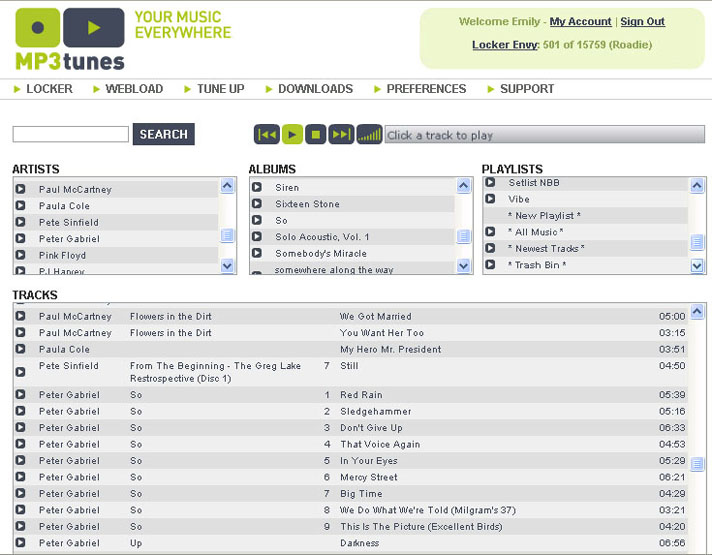The height and width of the screenshot is (555, 712).
Task: Play track Still by Pete Sinfield icon
Action: 20,372
